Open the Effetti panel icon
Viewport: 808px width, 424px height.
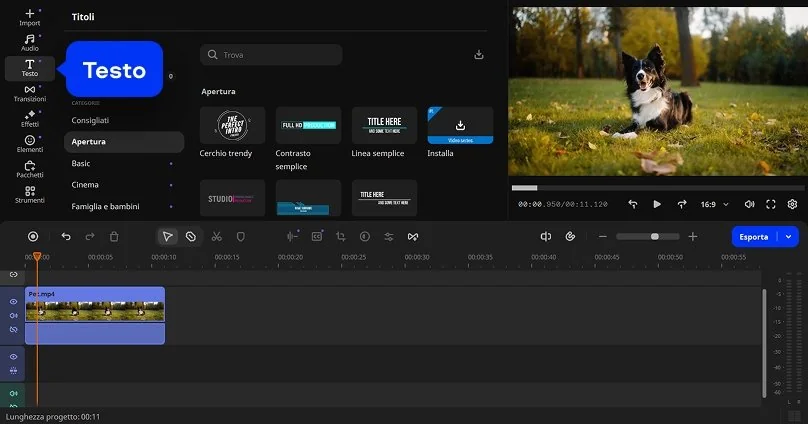[x=30, y=118]
